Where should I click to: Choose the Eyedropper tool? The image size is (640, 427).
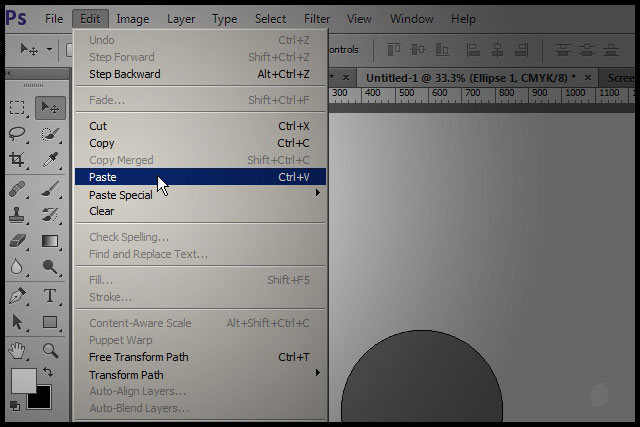pos(49,160)
